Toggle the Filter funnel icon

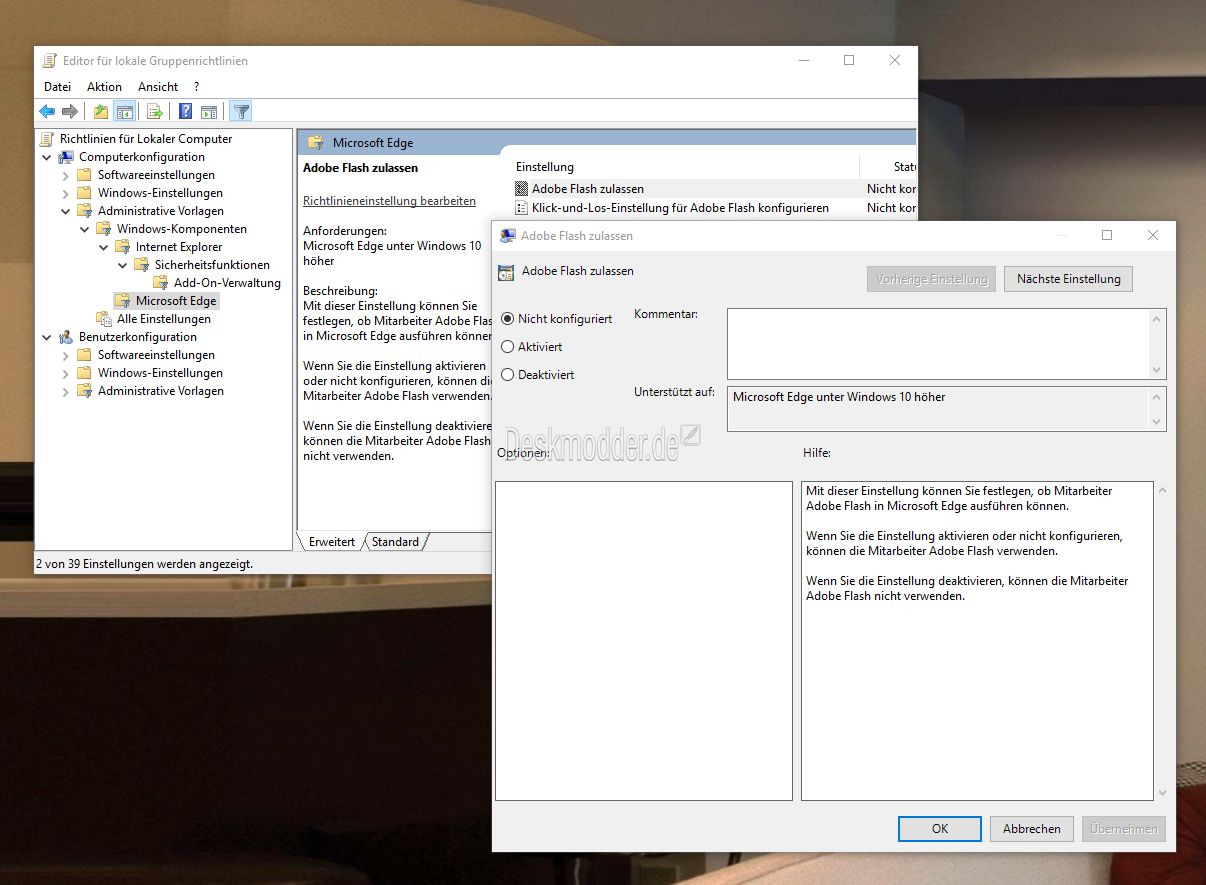pos(241,112)
